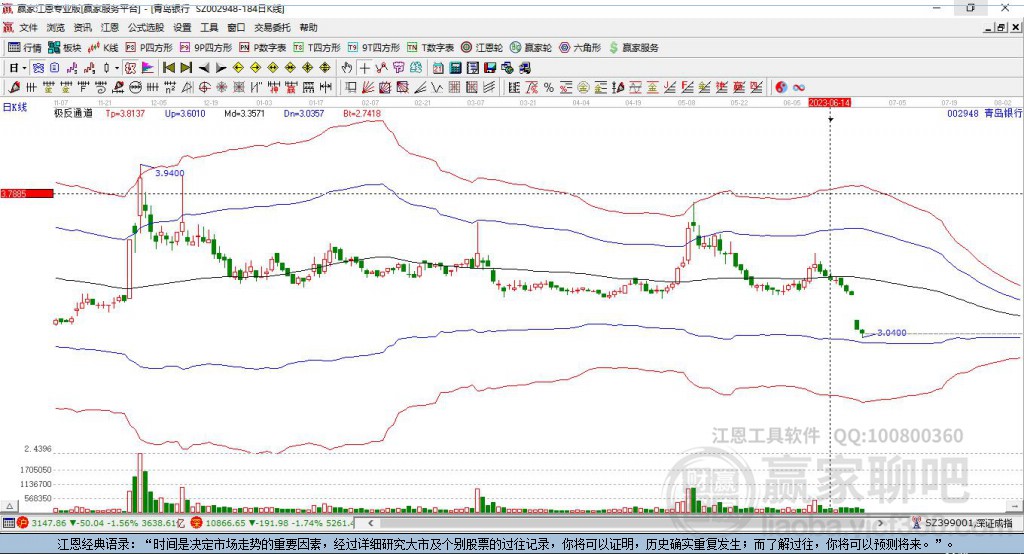The image size is (1024, 554).
Task: Open 赢家服务 with dollar icon
Action: coord(633,48)
